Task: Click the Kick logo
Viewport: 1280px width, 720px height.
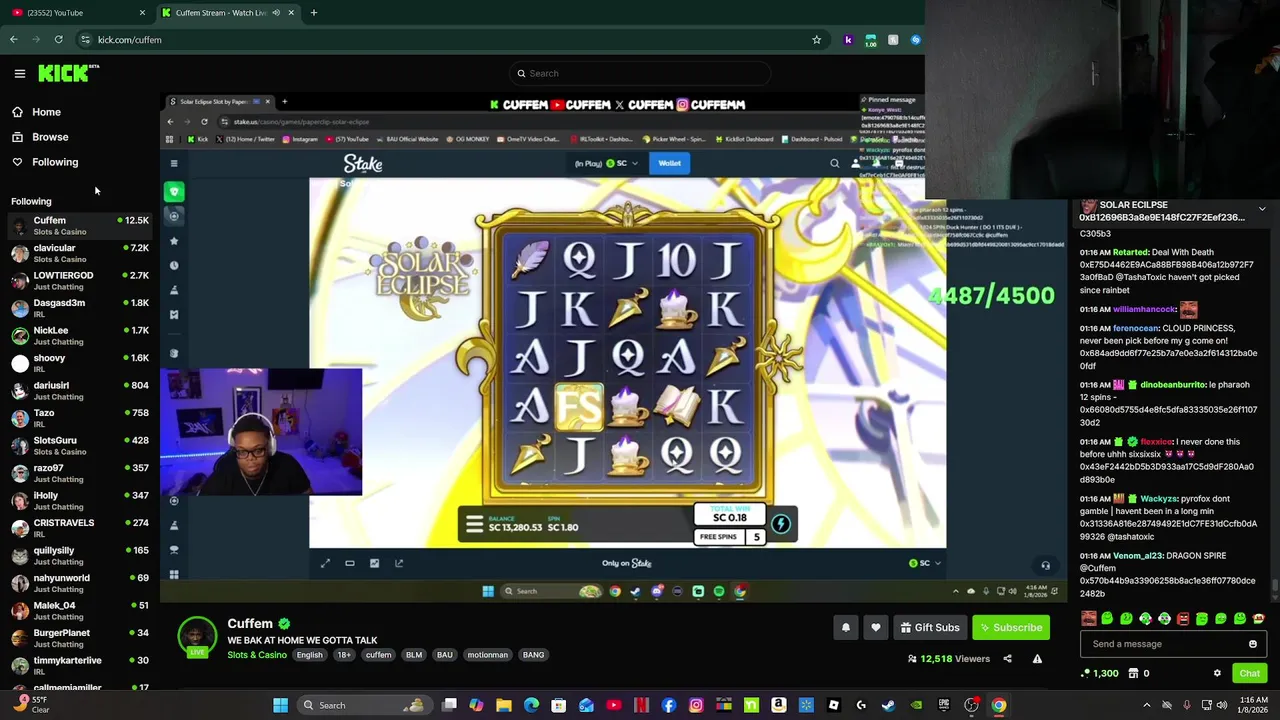Action: [x=68, y=73]
